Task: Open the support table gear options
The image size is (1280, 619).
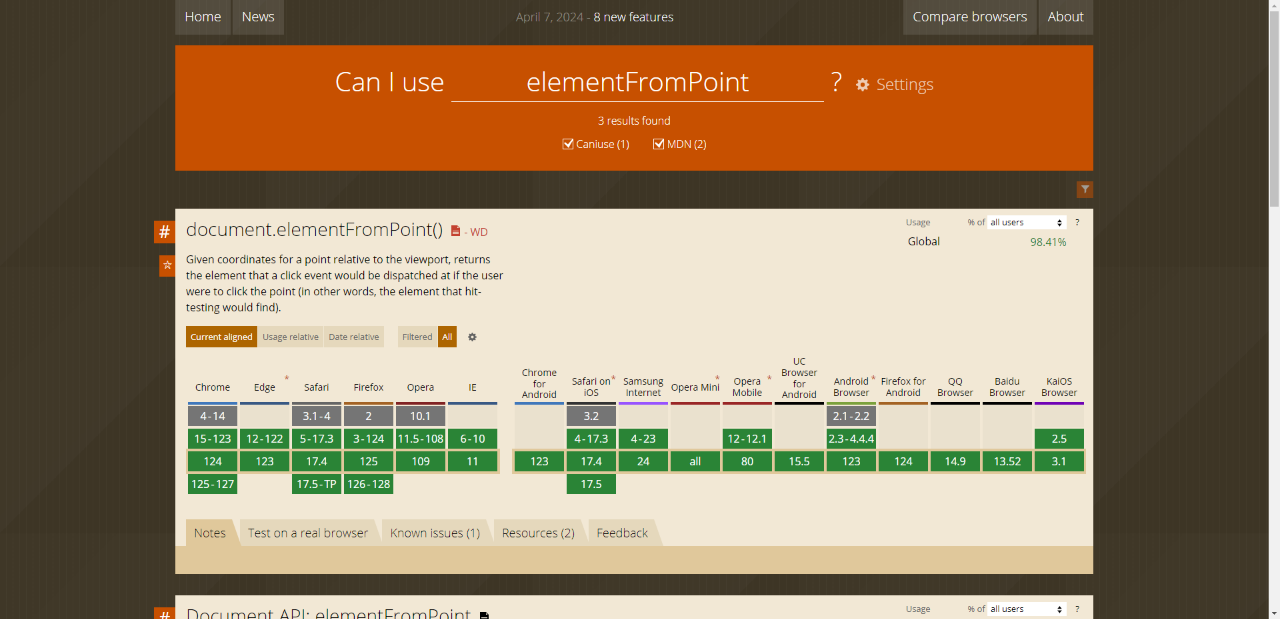Action: [472, 337]
